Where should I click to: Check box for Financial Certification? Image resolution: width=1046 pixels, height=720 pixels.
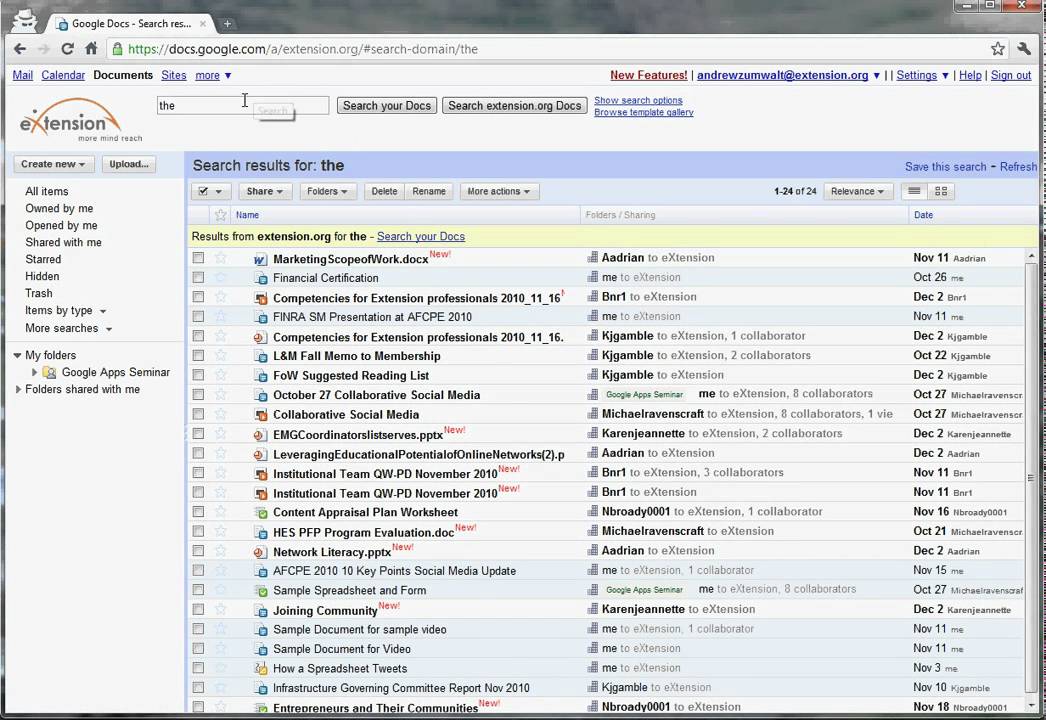pyautogui.click(x=198, y=277)
